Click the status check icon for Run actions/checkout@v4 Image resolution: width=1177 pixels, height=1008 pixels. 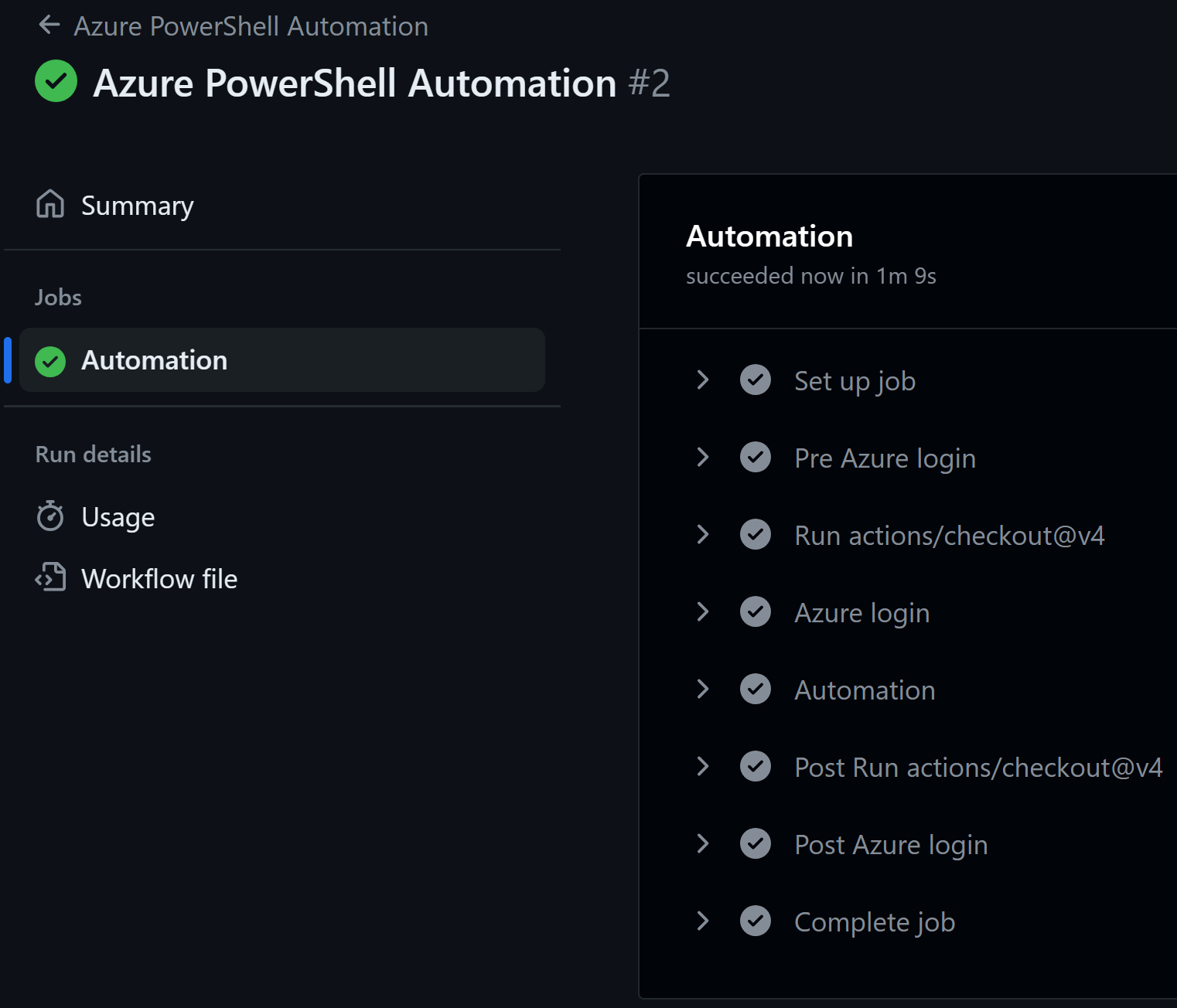click(x=756, y=534)
